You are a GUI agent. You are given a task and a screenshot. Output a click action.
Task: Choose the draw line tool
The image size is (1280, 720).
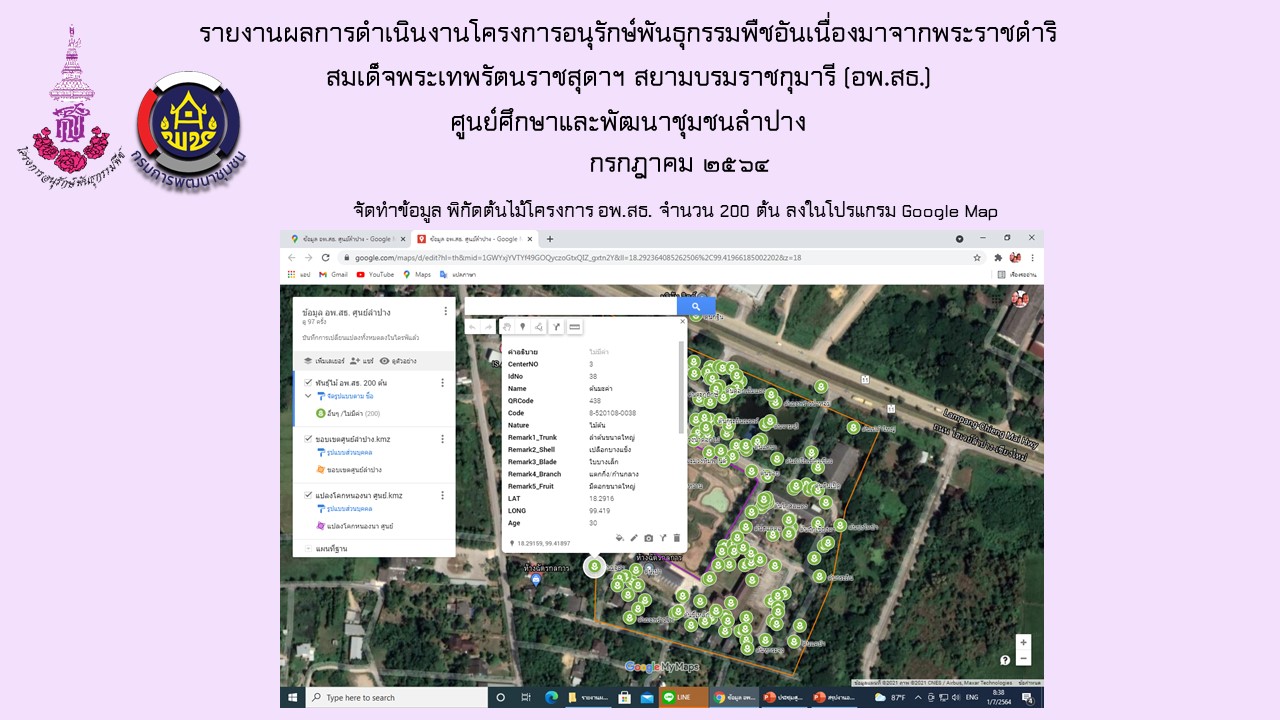tap(539, 327)
